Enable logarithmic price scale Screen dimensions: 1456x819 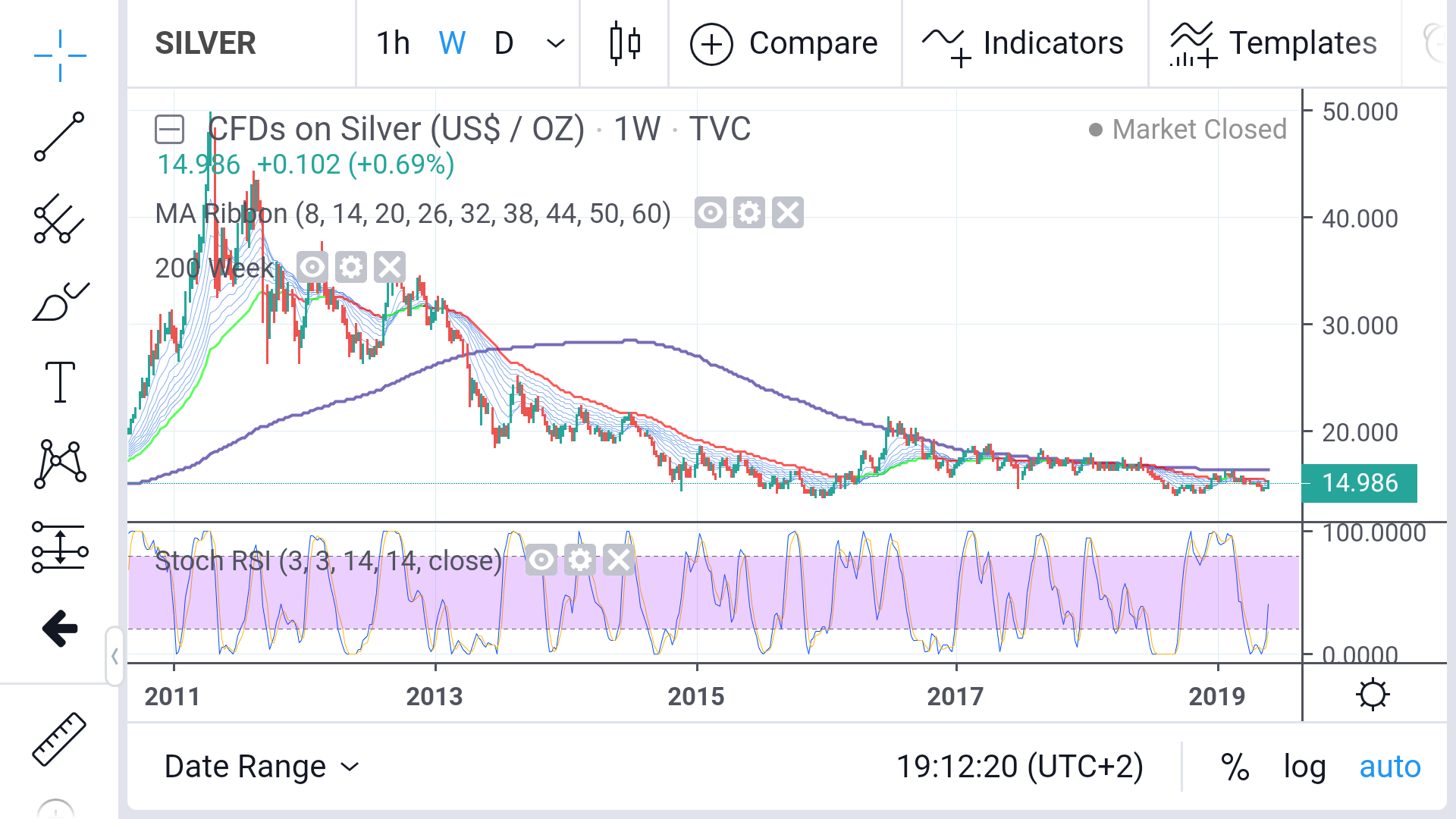(1304, 766)
